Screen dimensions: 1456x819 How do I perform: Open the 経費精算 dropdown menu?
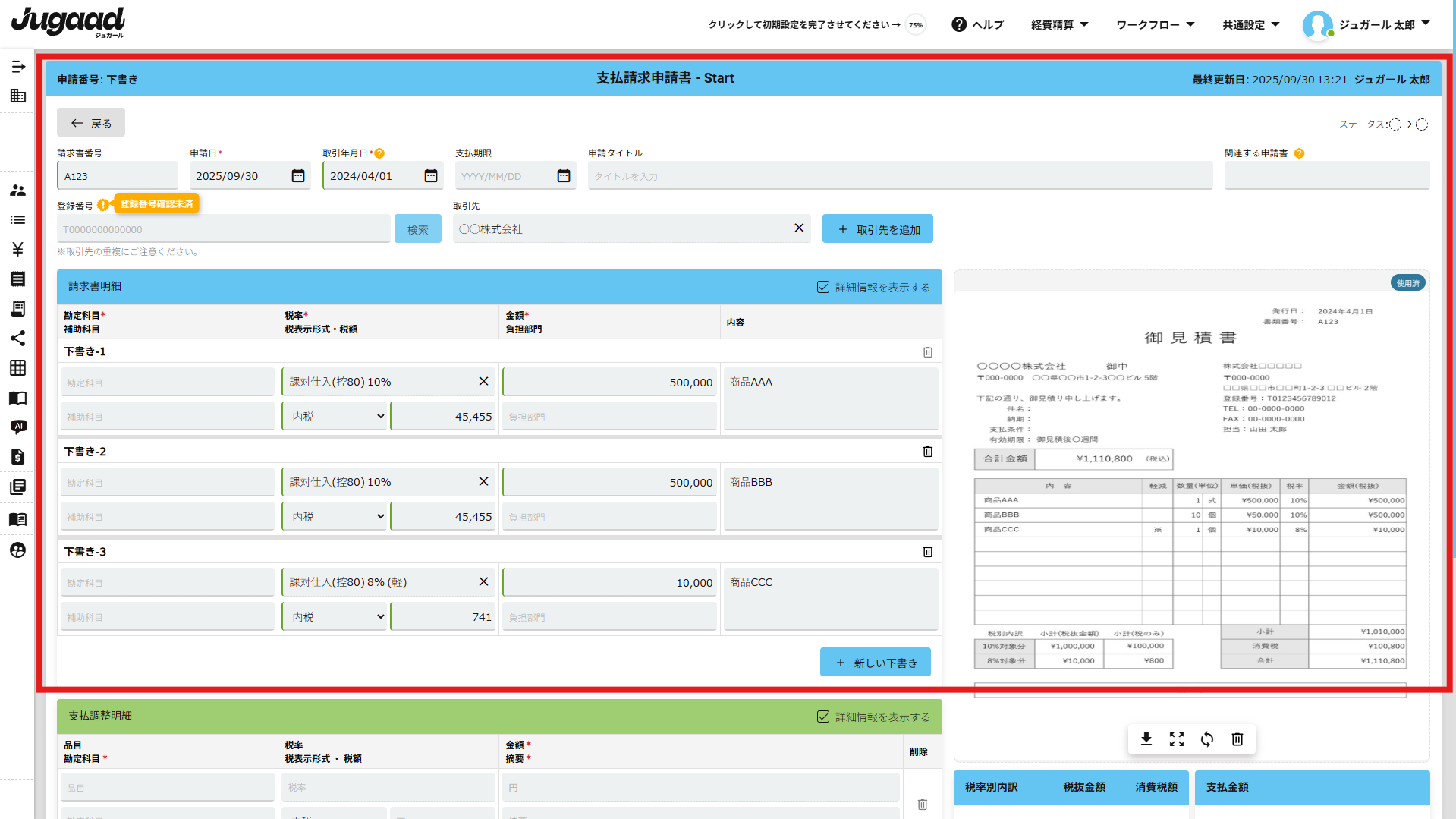1059,25
